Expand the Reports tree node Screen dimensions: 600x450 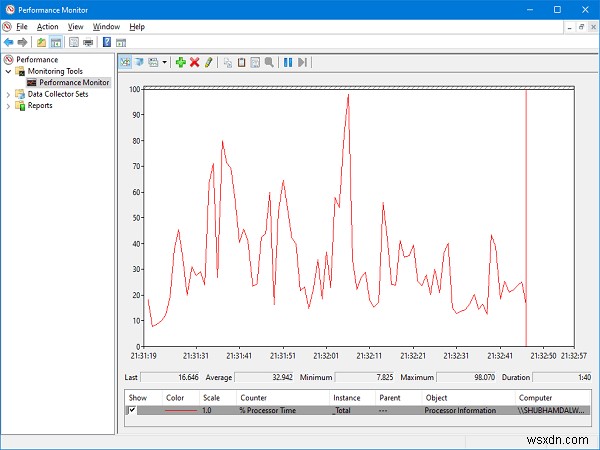click(9, 106)
